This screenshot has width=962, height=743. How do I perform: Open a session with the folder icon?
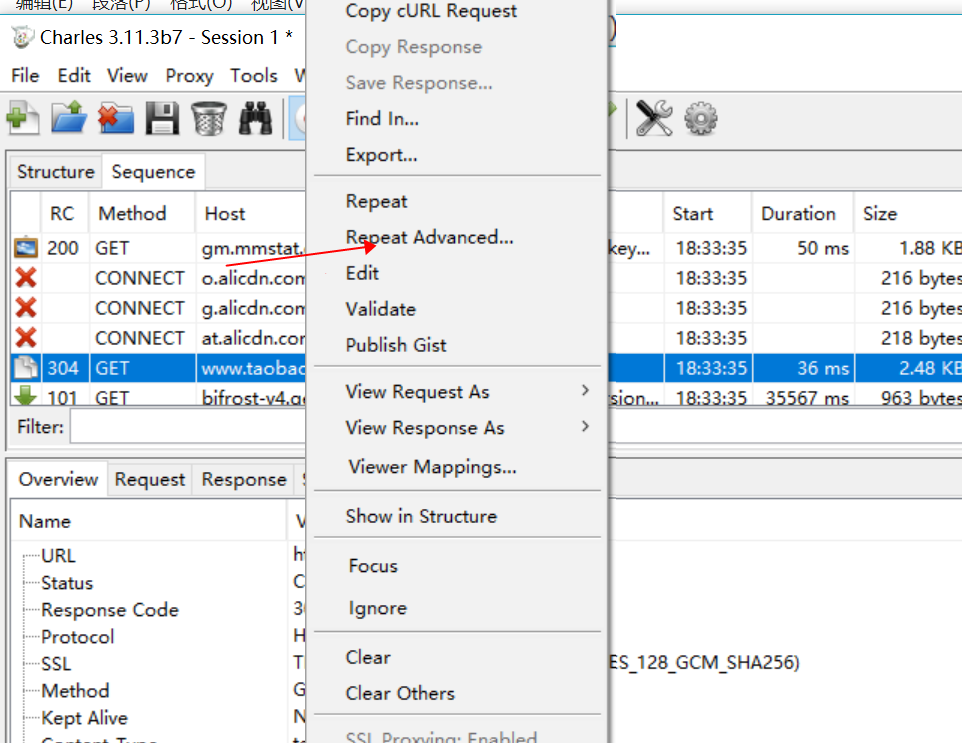(x=69, y=117)
